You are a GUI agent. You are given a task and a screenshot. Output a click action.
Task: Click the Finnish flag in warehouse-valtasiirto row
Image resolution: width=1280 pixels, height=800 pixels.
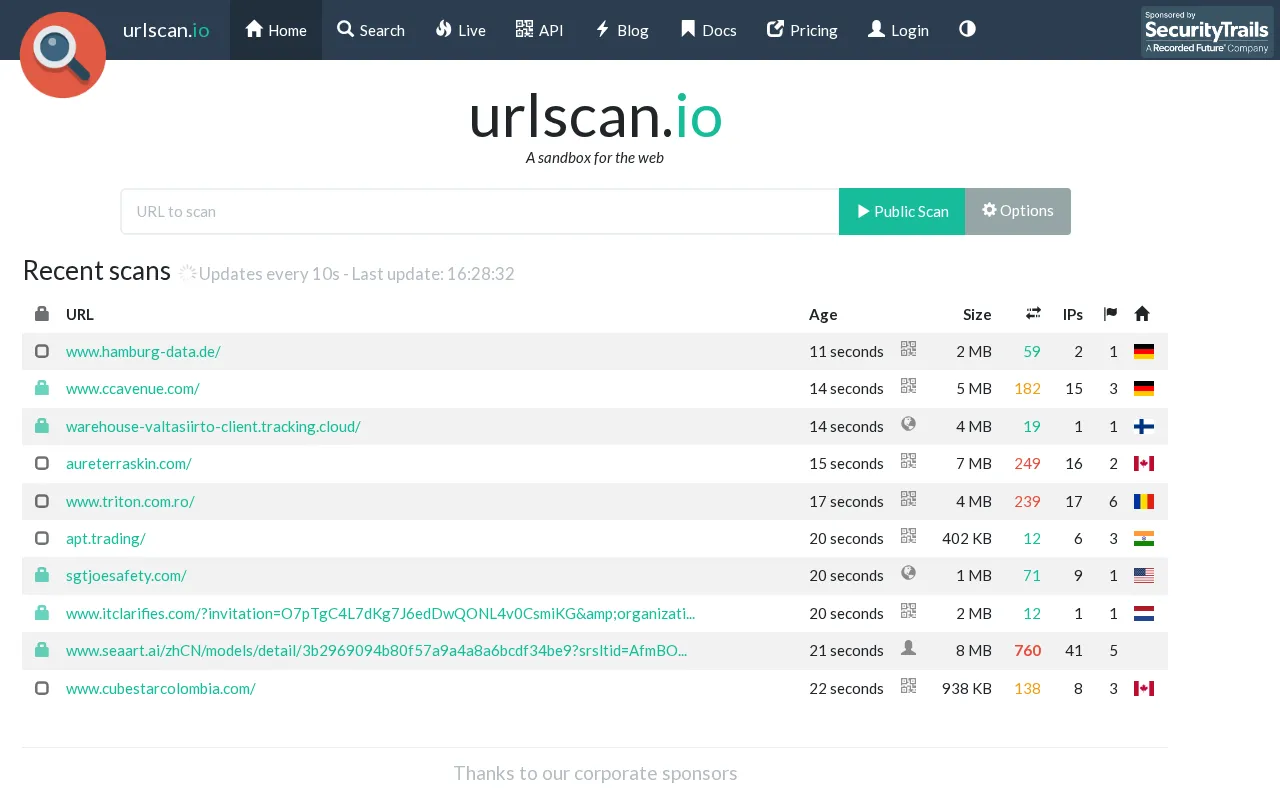coord(1144,426)
